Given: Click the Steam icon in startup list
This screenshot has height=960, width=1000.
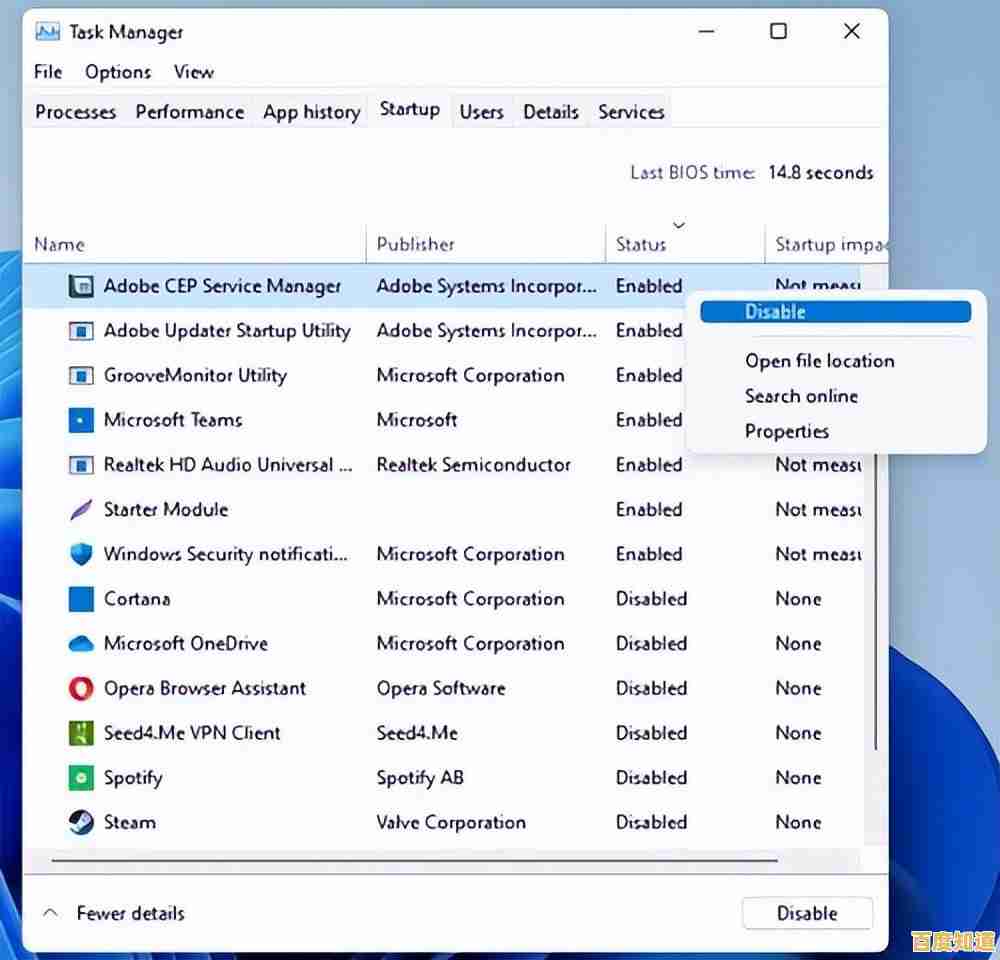Looking at the screenshot, I should coord(81,822).
